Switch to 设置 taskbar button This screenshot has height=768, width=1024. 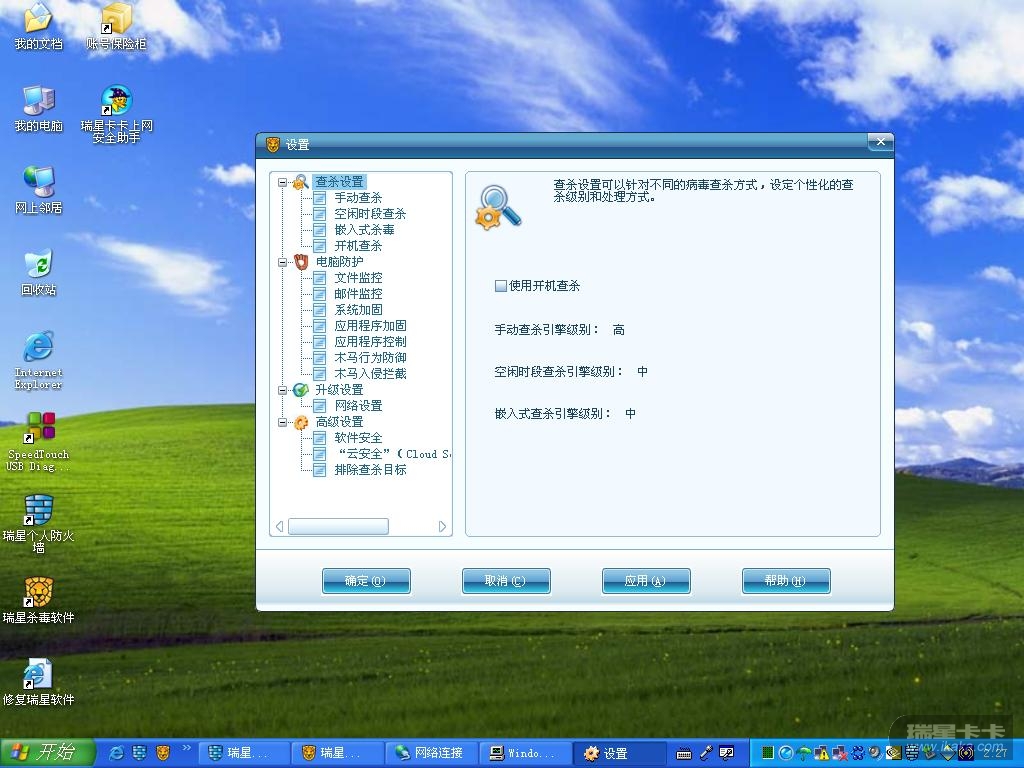pos(619,753)
